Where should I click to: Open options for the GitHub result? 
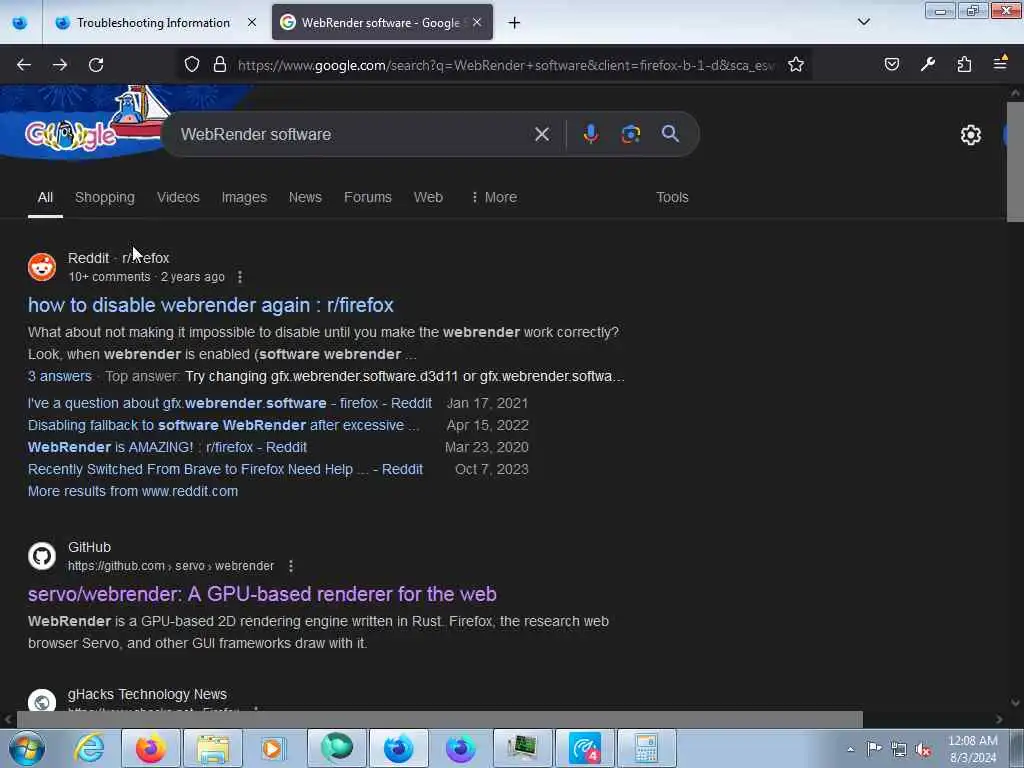291,566
